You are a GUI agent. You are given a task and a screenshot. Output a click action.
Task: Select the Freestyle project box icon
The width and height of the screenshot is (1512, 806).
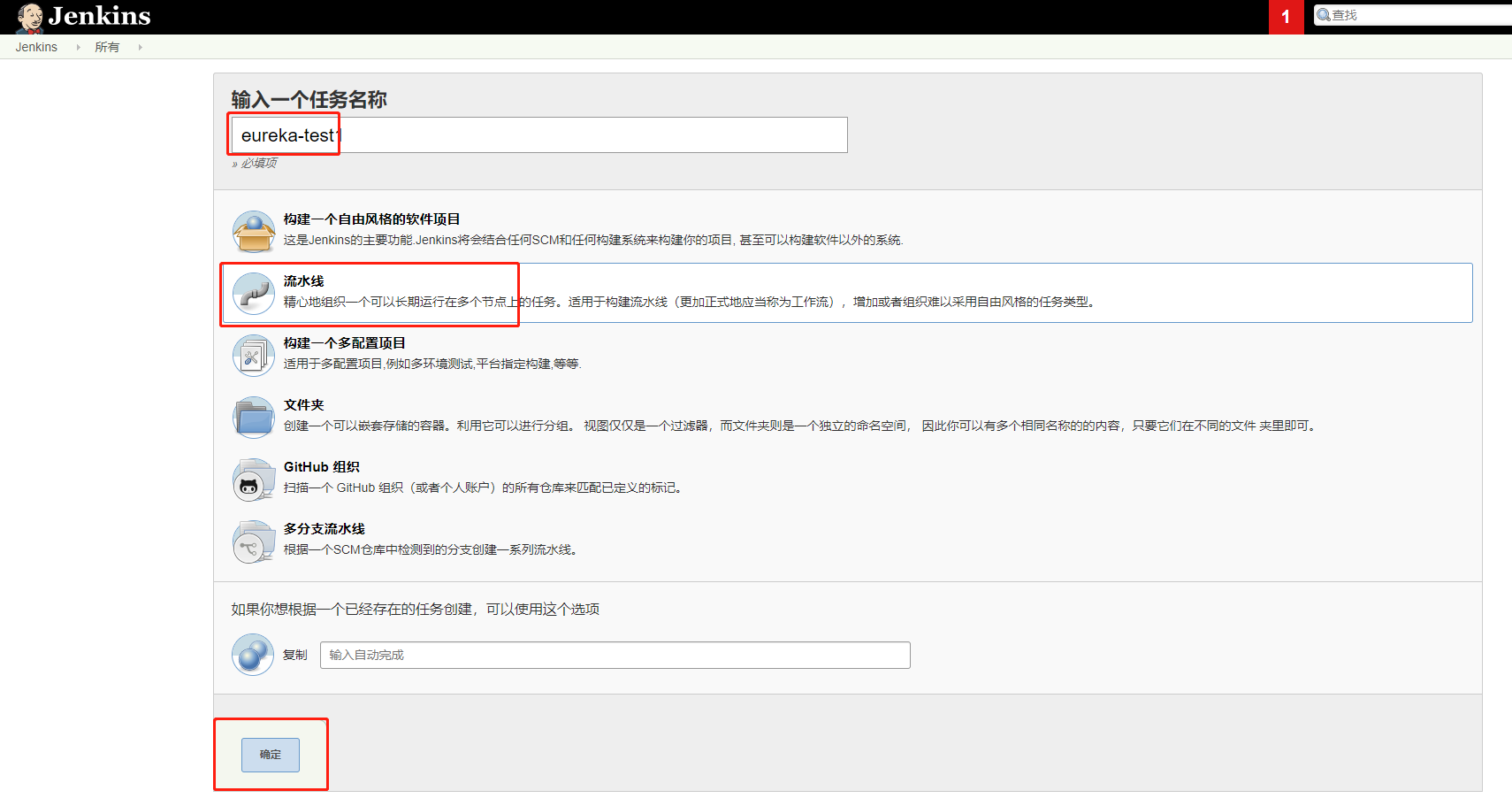pos(254,232)
